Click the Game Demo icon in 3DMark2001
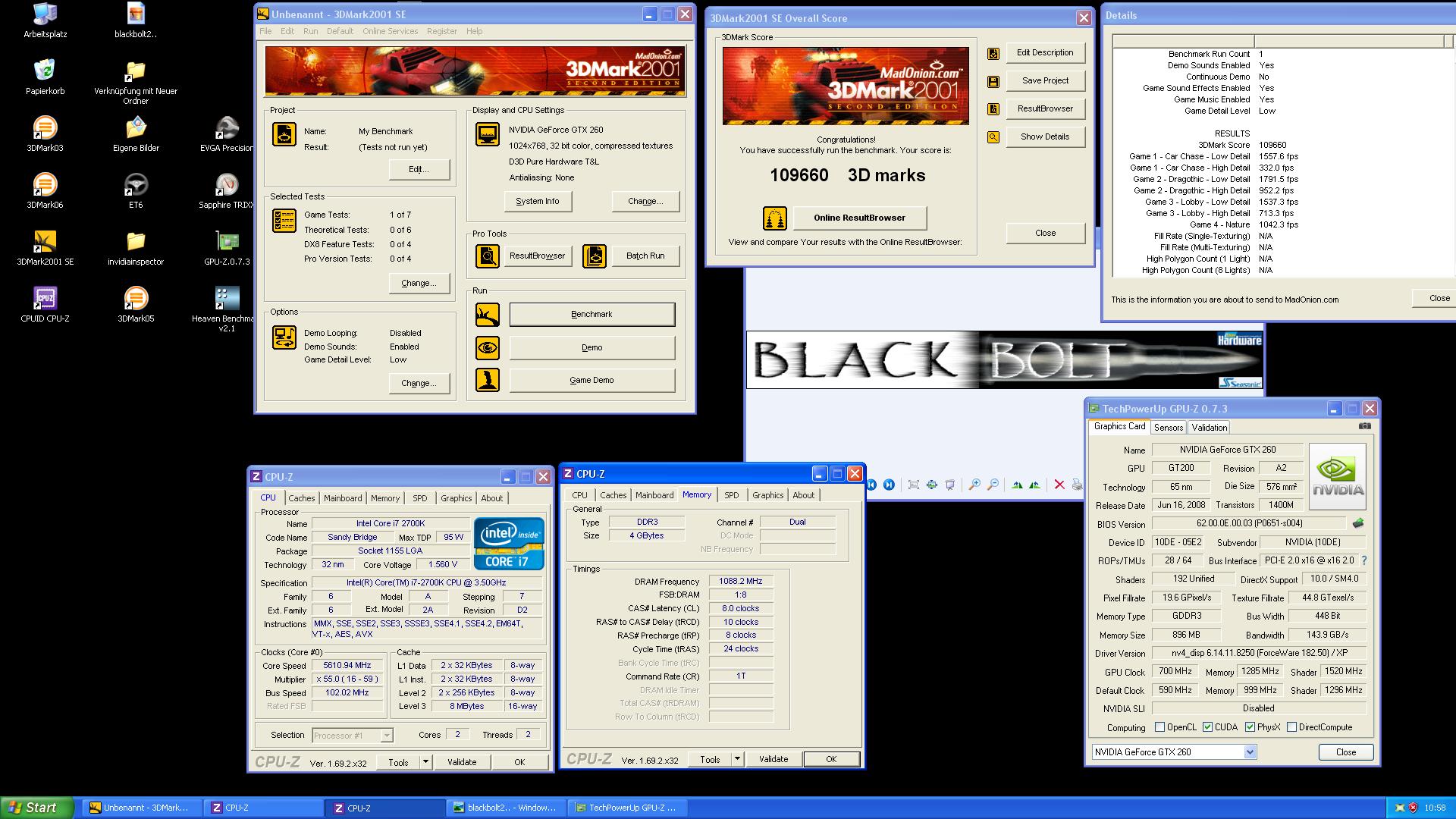This screenshot has height=819, width=1456. pyautogui.click(x=488, y=380)
